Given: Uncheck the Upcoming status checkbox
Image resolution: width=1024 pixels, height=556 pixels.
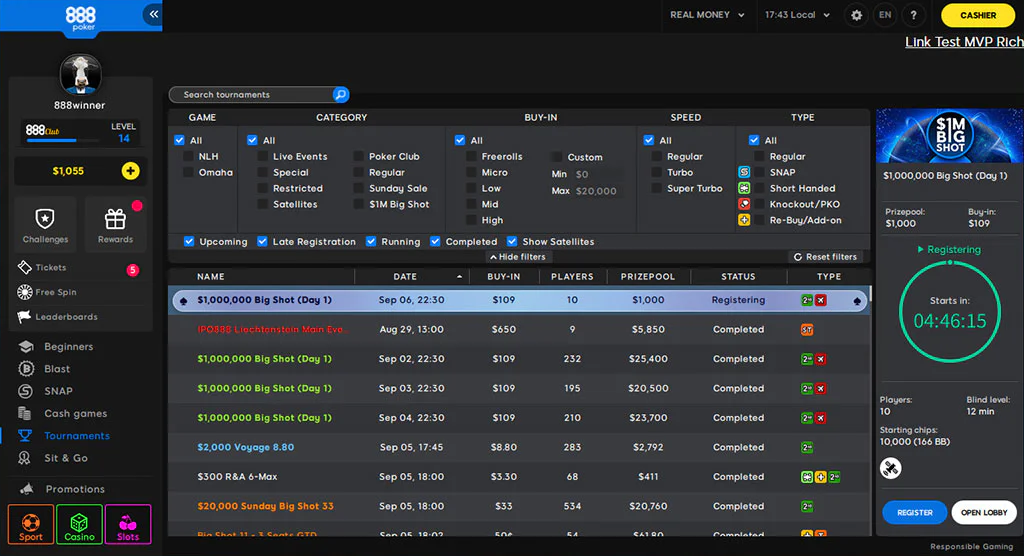Looking at the screenshot, I should tap(189, 242).
